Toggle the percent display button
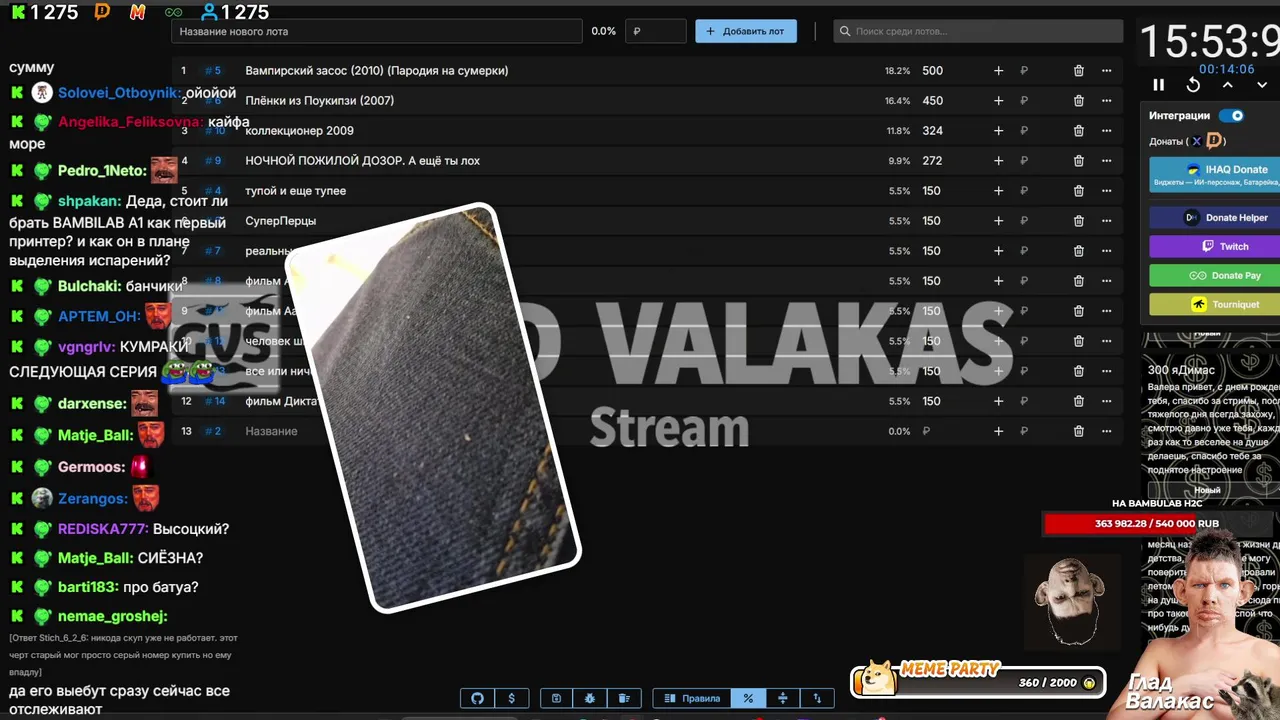1280x720 pixels. click(x=748, y=698)
